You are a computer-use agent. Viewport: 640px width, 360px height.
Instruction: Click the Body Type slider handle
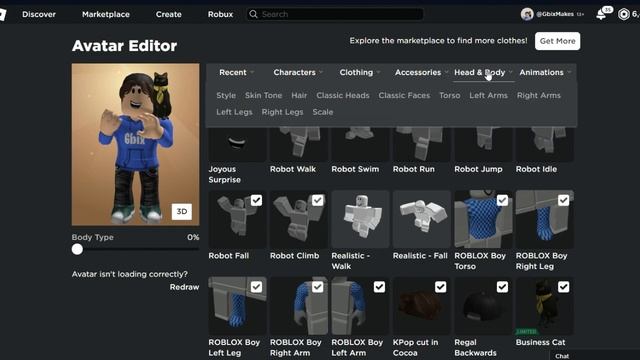click(x=77, y=249)
